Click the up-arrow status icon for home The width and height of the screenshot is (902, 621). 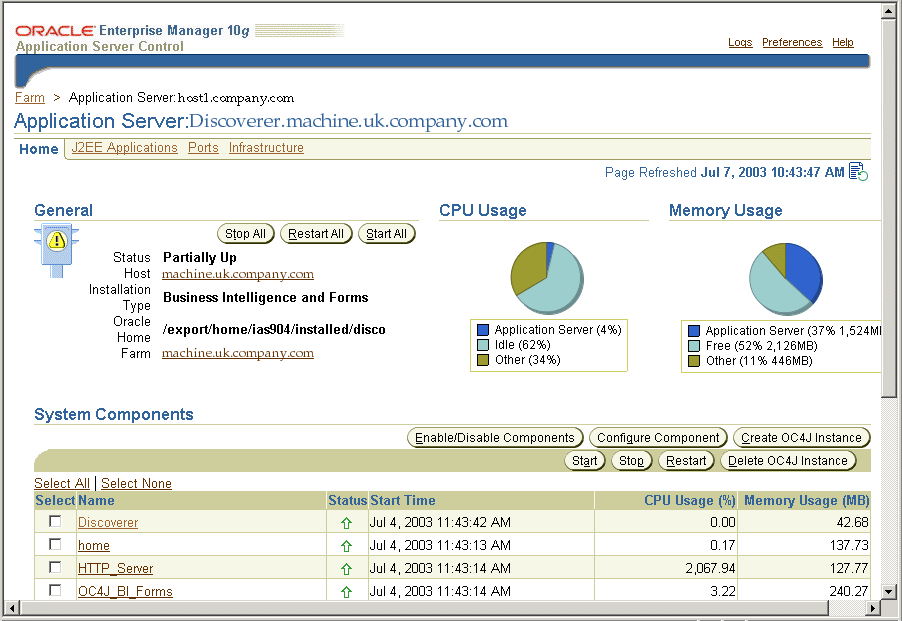[x=346, y=546]
